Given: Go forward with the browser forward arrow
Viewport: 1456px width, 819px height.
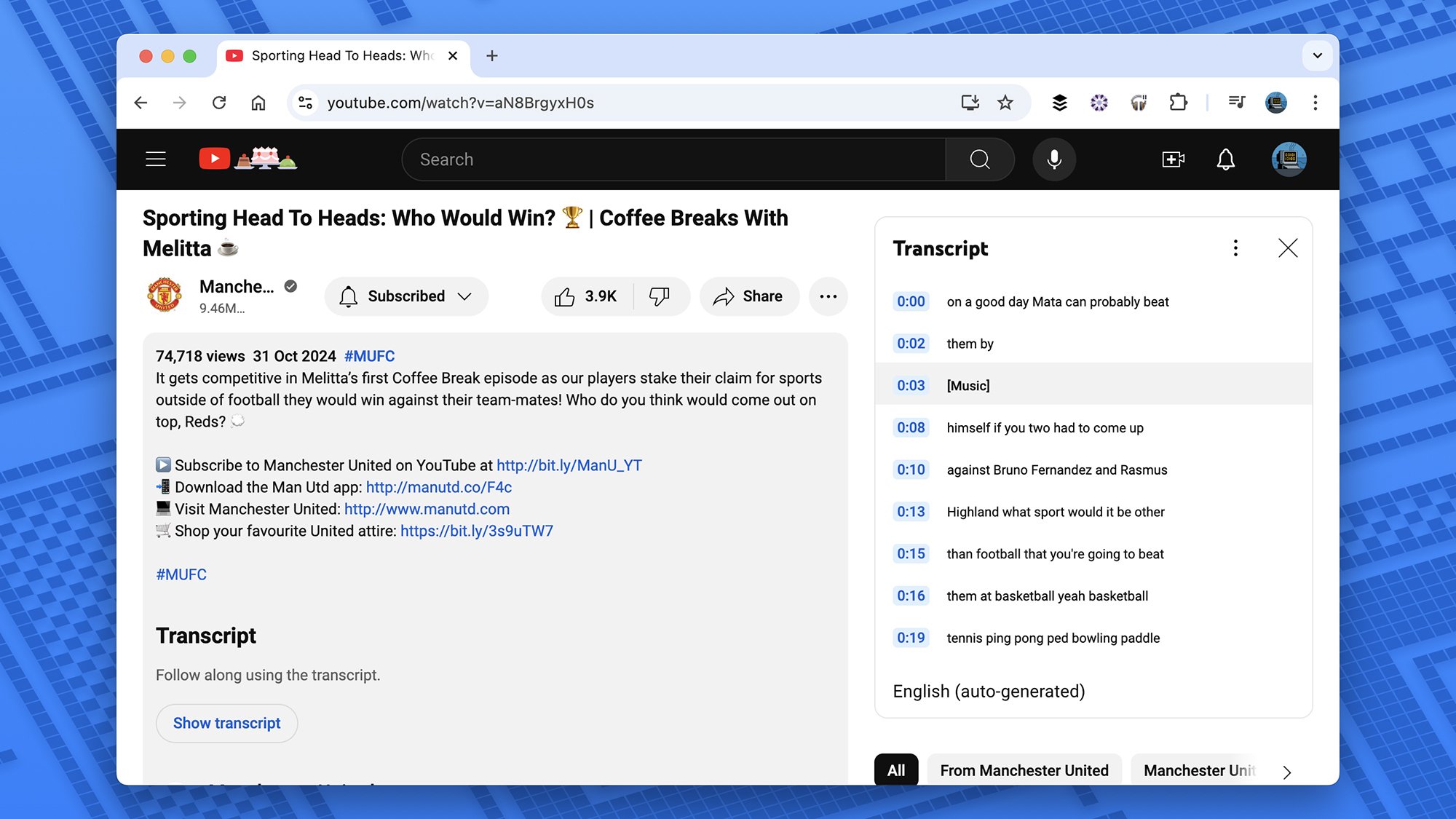Looking at the screenshot, I should (x=180, y=103).
